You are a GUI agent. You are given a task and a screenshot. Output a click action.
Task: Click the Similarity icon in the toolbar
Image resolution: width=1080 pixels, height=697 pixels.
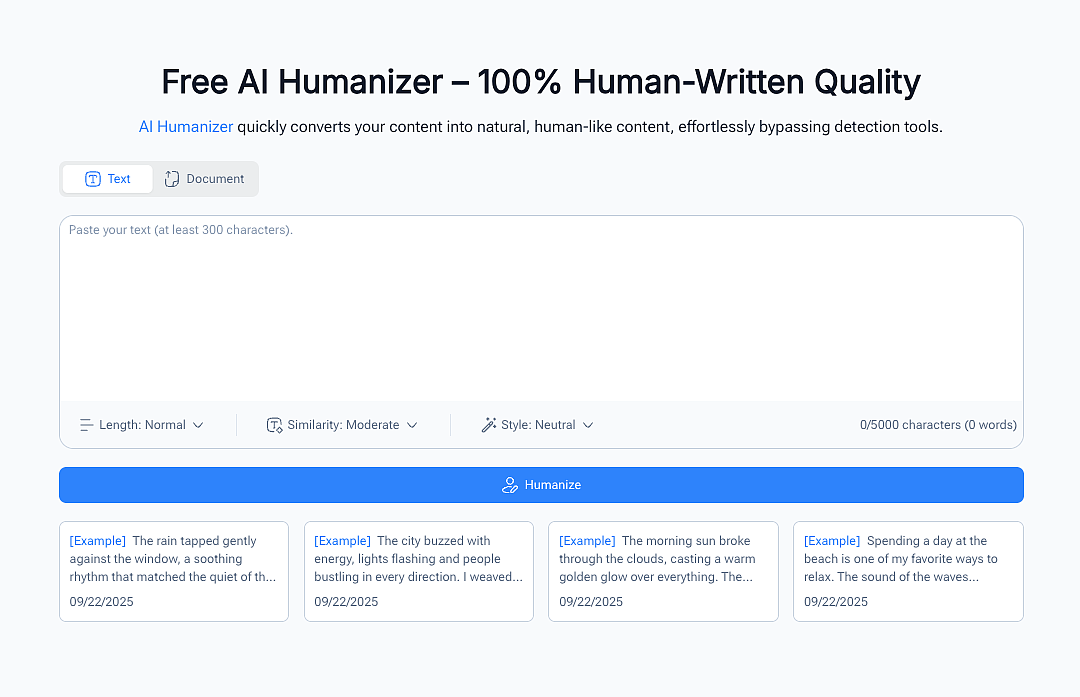coord(274,425)
